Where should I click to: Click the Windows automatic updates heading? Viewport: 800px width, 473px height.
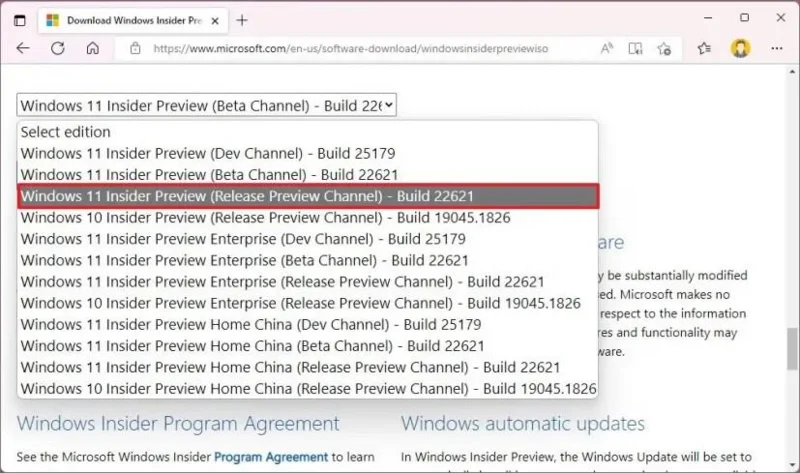pyautogui.click(x=522, y=424)
